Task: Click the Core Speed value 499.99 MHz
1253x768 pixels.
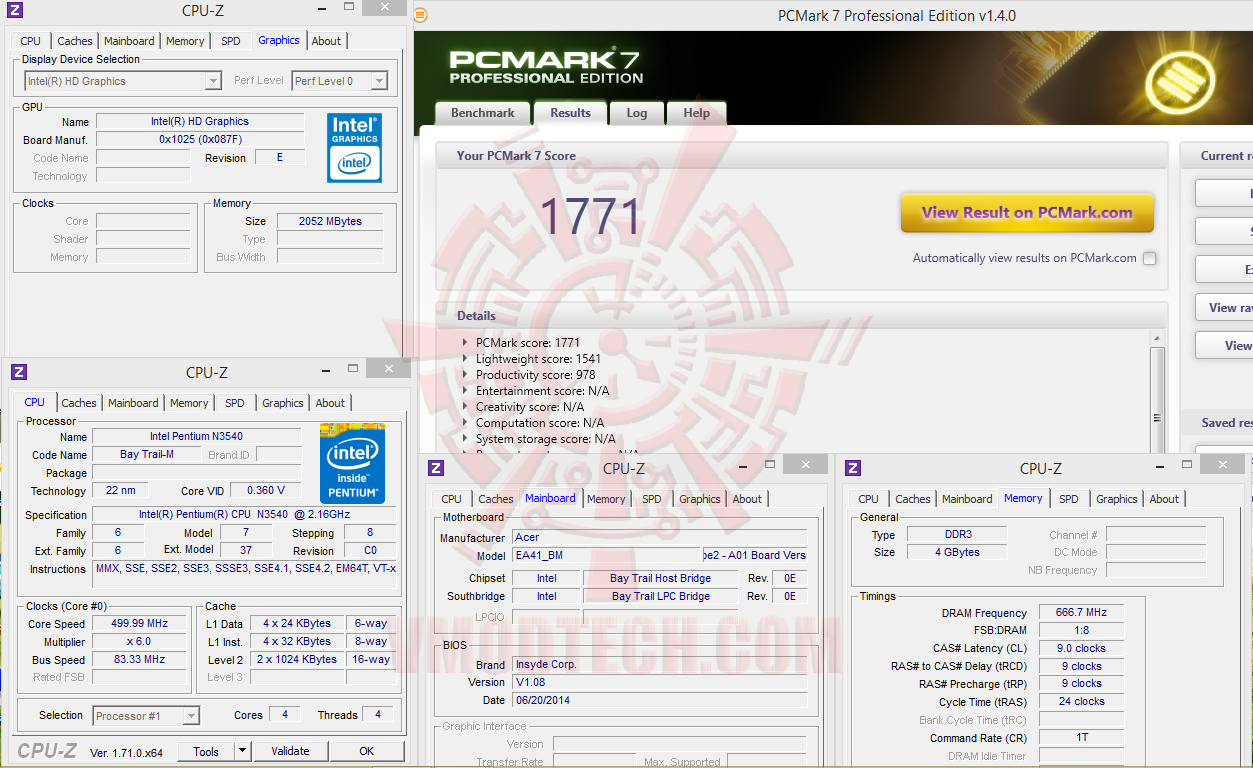Action: point(139,623)
